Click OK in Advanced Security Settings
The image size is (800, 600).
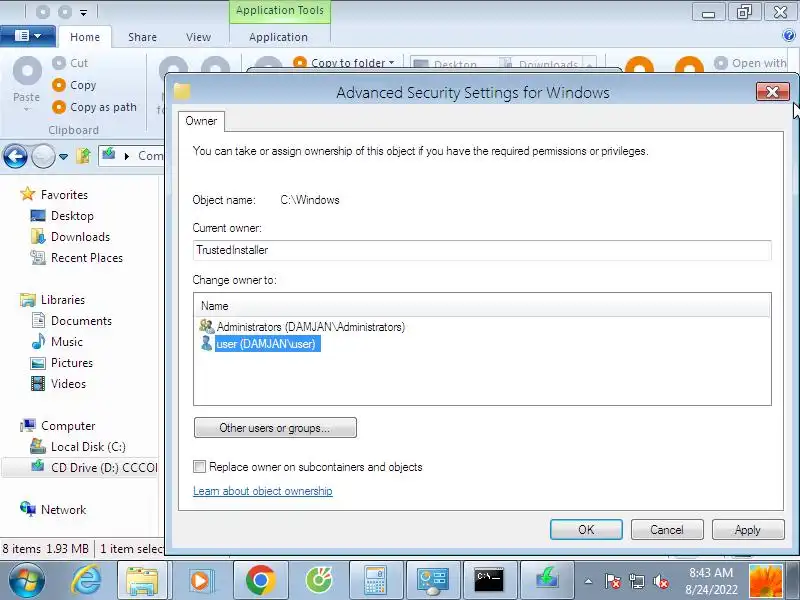[x=586, y=530]
